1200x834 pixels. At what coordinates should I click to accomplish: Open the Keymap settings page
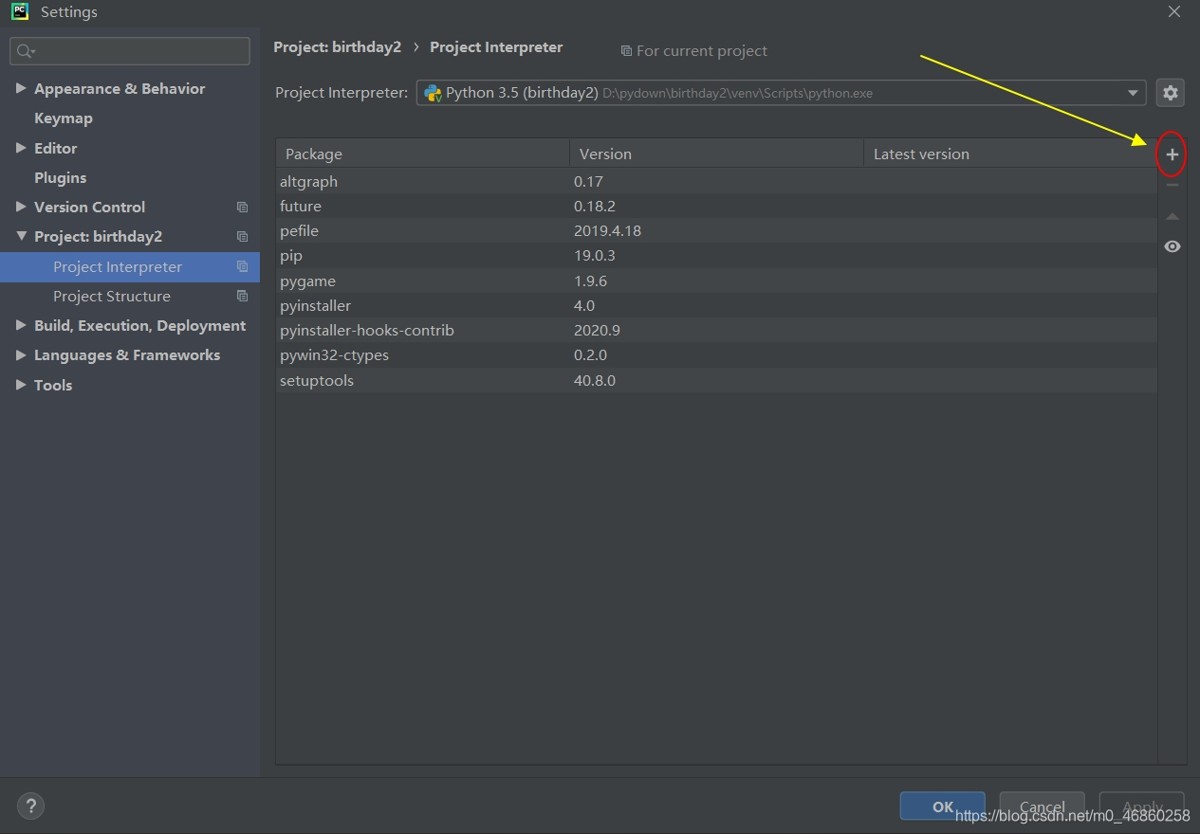click(63, 118)
